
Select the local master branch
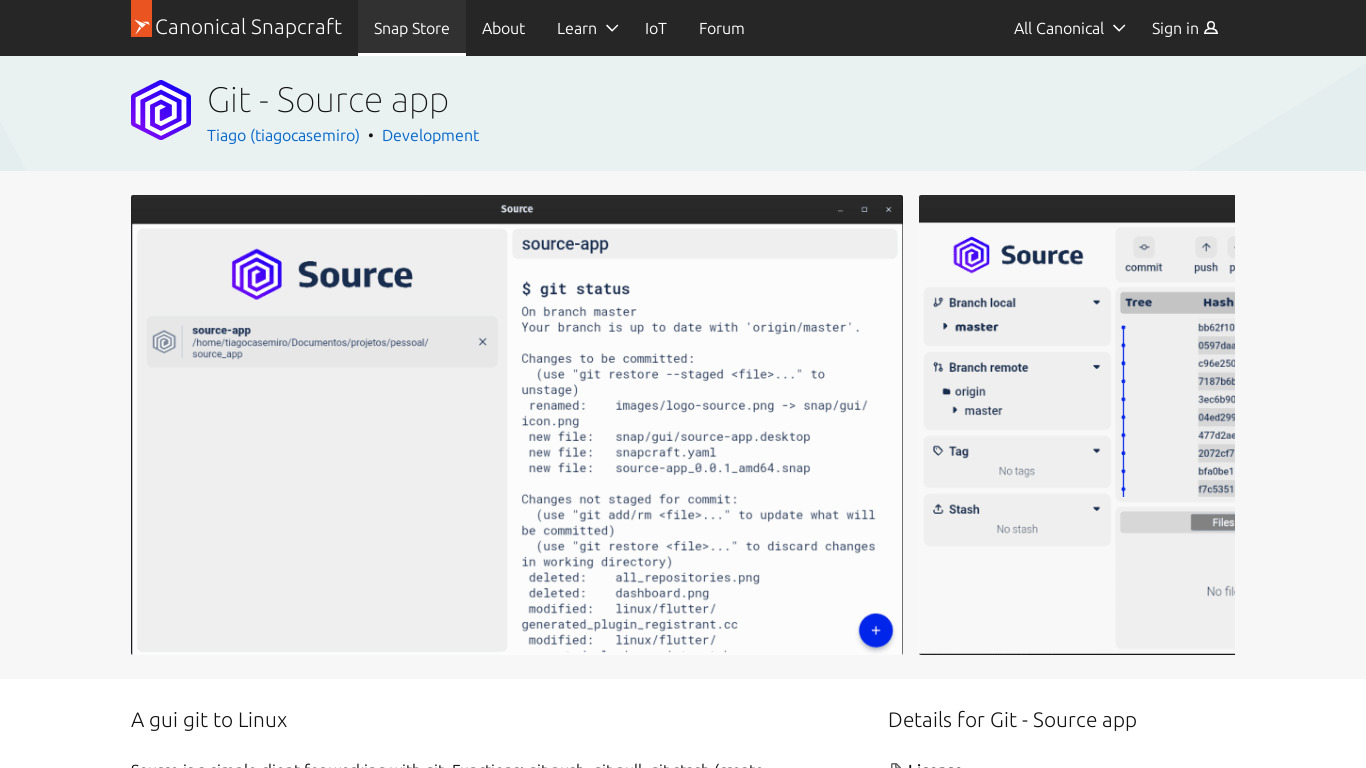click(976, 327)
